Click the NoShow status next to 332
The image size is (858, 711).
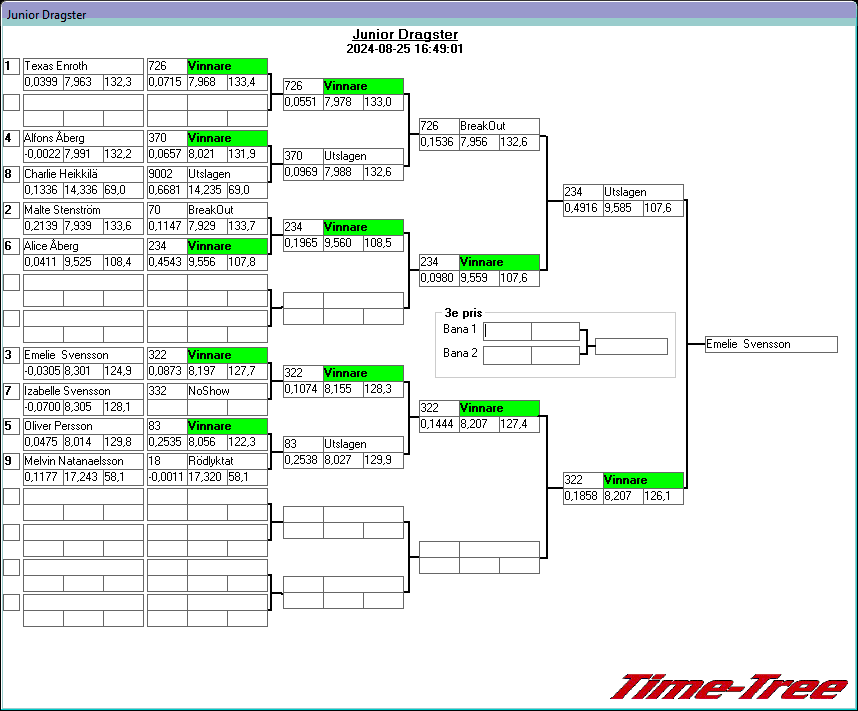227,391
